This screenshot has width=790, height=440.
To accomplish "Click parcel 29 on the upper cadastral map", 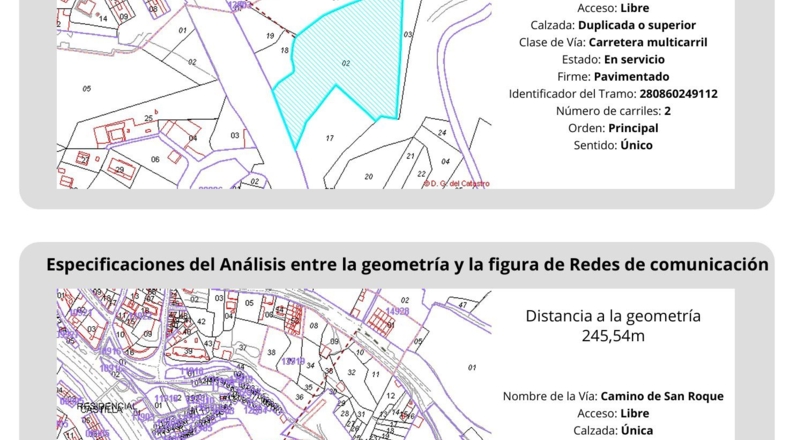I will [119, 170].
